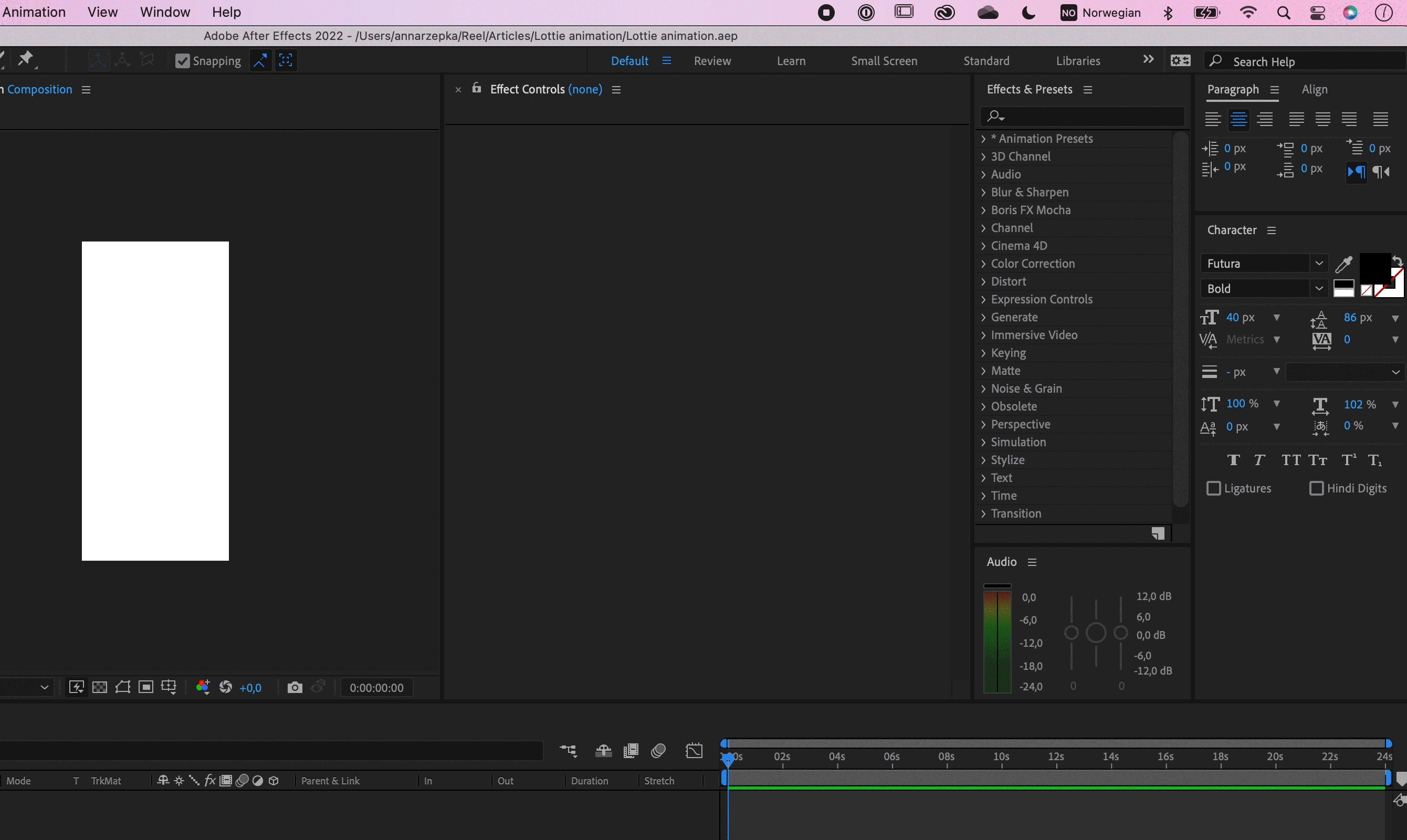Screen dimensions: 1407x840
Task: Open the Audio panel menu
Action: click(x=1032, y=562)
